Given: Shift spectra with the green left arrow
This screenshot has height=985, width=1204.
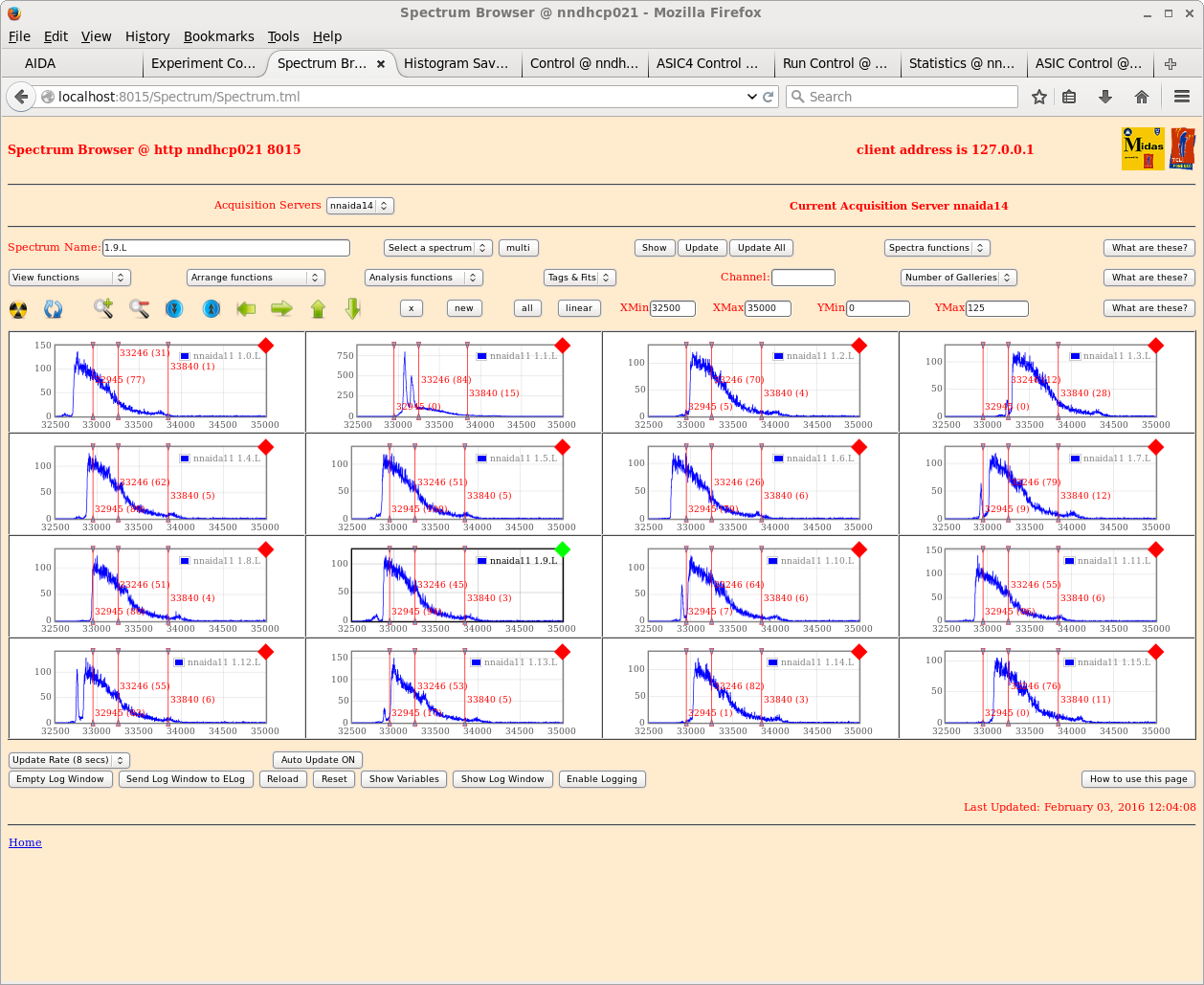Looking at the screenshot, I should pos(247,308).
